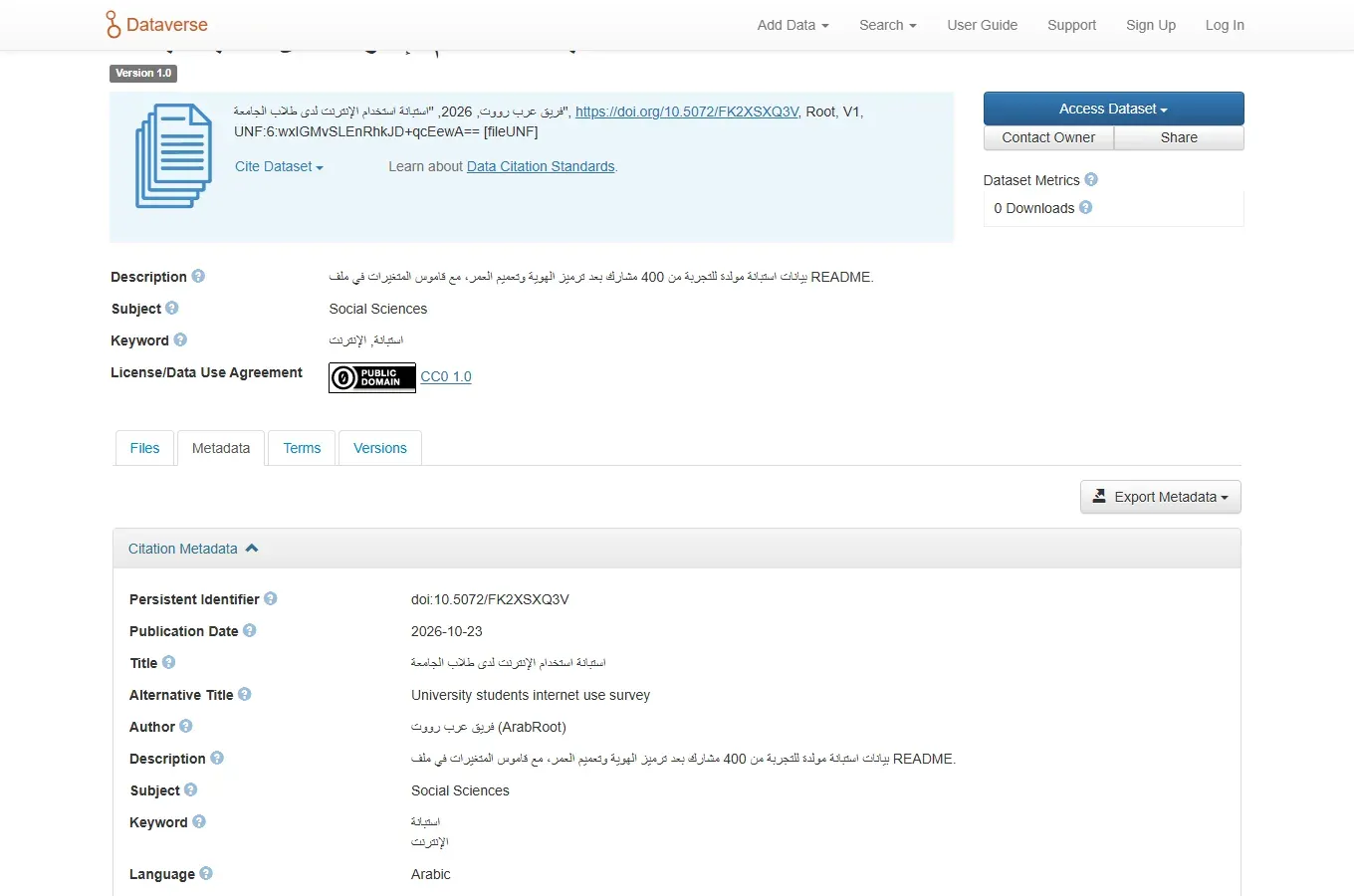The width and height of the screenshot is (1354, 896).
Task: Show help for Persistent Identifier field
Action: click(x=271, y=598)
